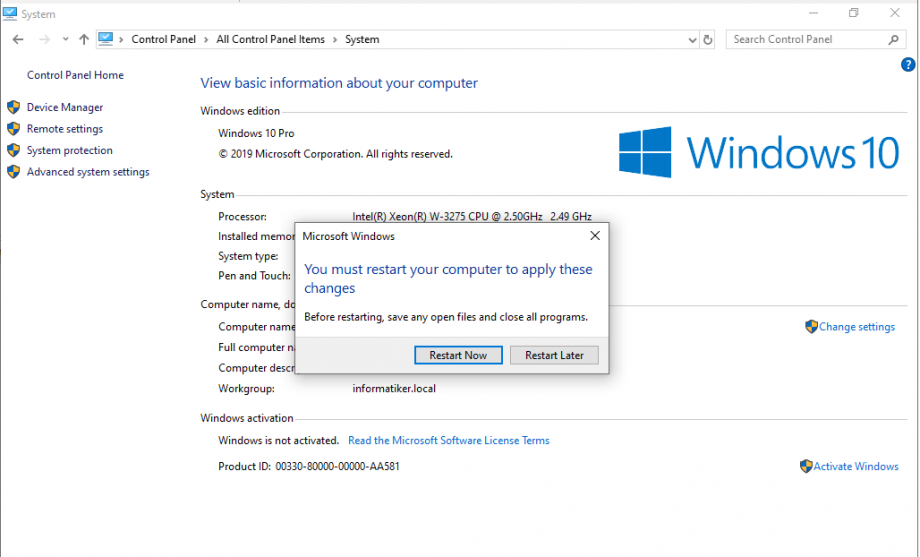Screen dimensions: 920x557
Task: Close the Microsoft Windows restart dialog
Action: 595,235
